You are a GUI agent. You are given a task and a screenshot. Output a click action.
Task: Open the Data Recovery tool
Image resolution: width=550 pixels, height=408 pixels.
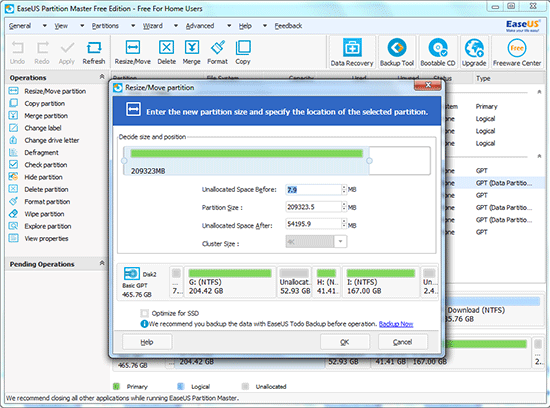pos(352,52)
